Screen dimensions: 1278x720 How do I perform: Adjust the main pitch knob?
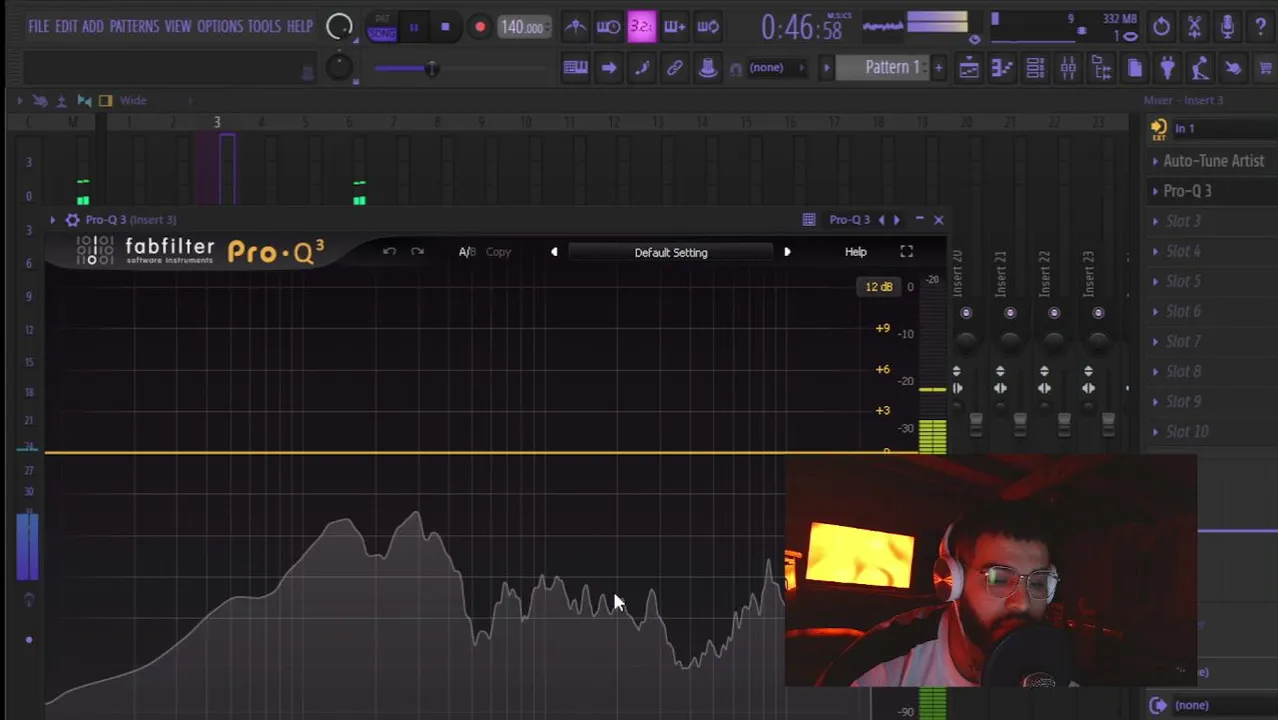click(x=340, y=67)
